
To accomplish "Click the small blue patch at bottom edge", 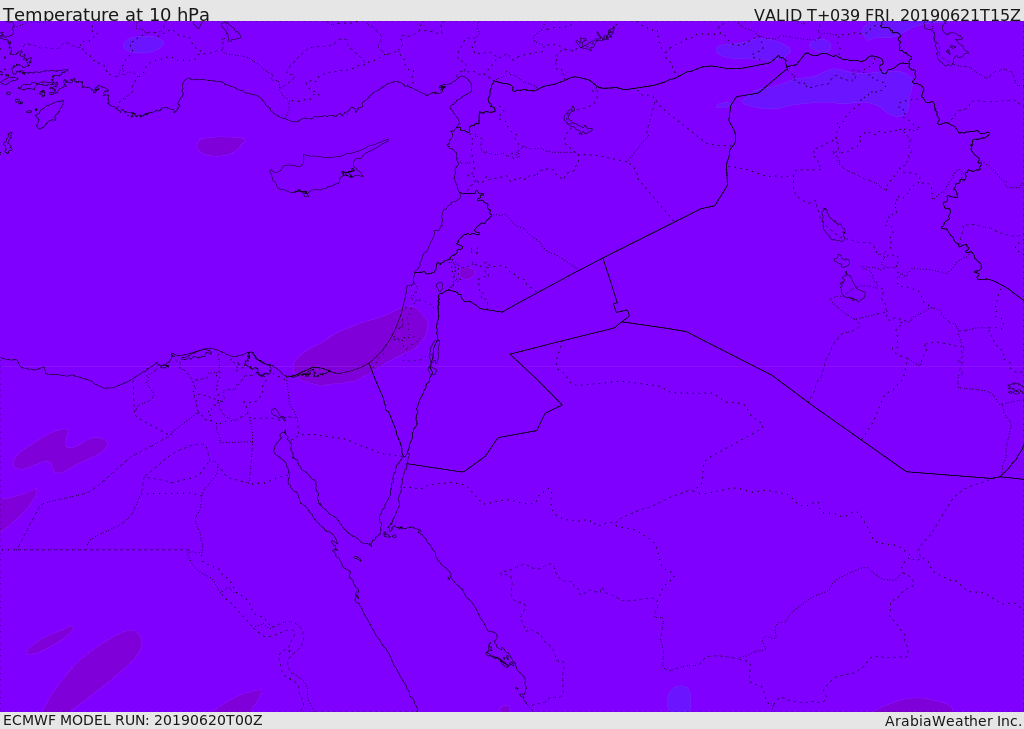I will click(679, 698).
